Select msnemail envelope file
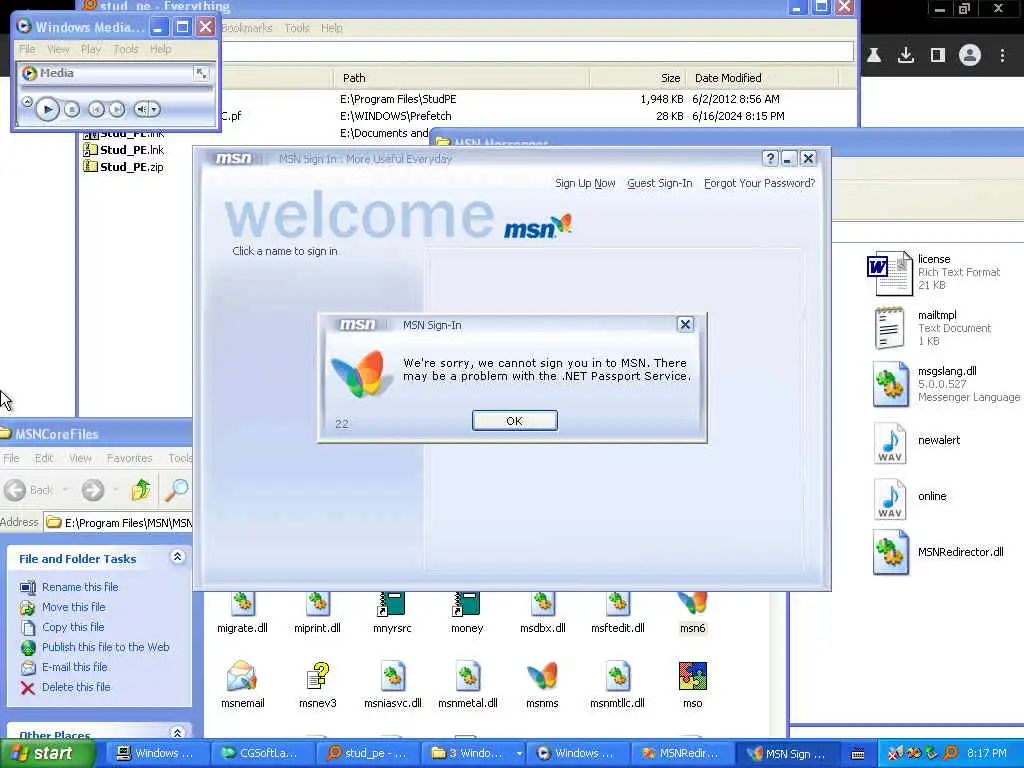Screen dimensions: 1024x768 (242, 685)
